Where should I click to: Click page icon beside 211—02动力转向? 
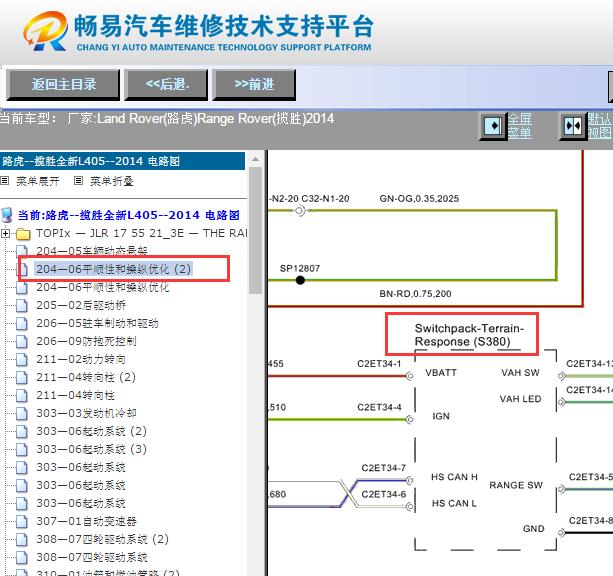pyautogui.click(x=22, y=359)
